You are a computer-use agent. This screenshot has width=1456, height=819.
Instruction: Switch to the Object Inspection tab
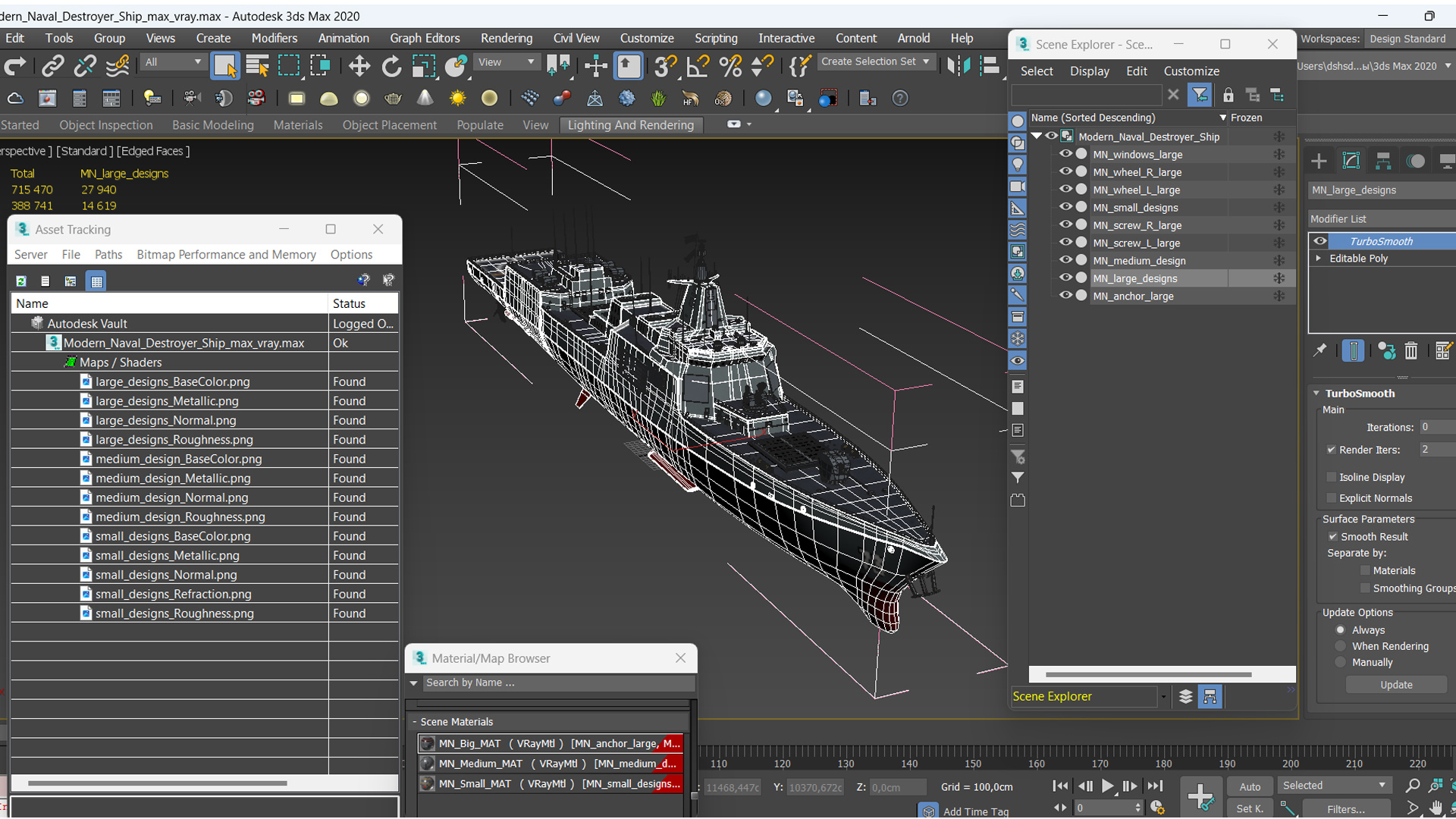(106, 125)
